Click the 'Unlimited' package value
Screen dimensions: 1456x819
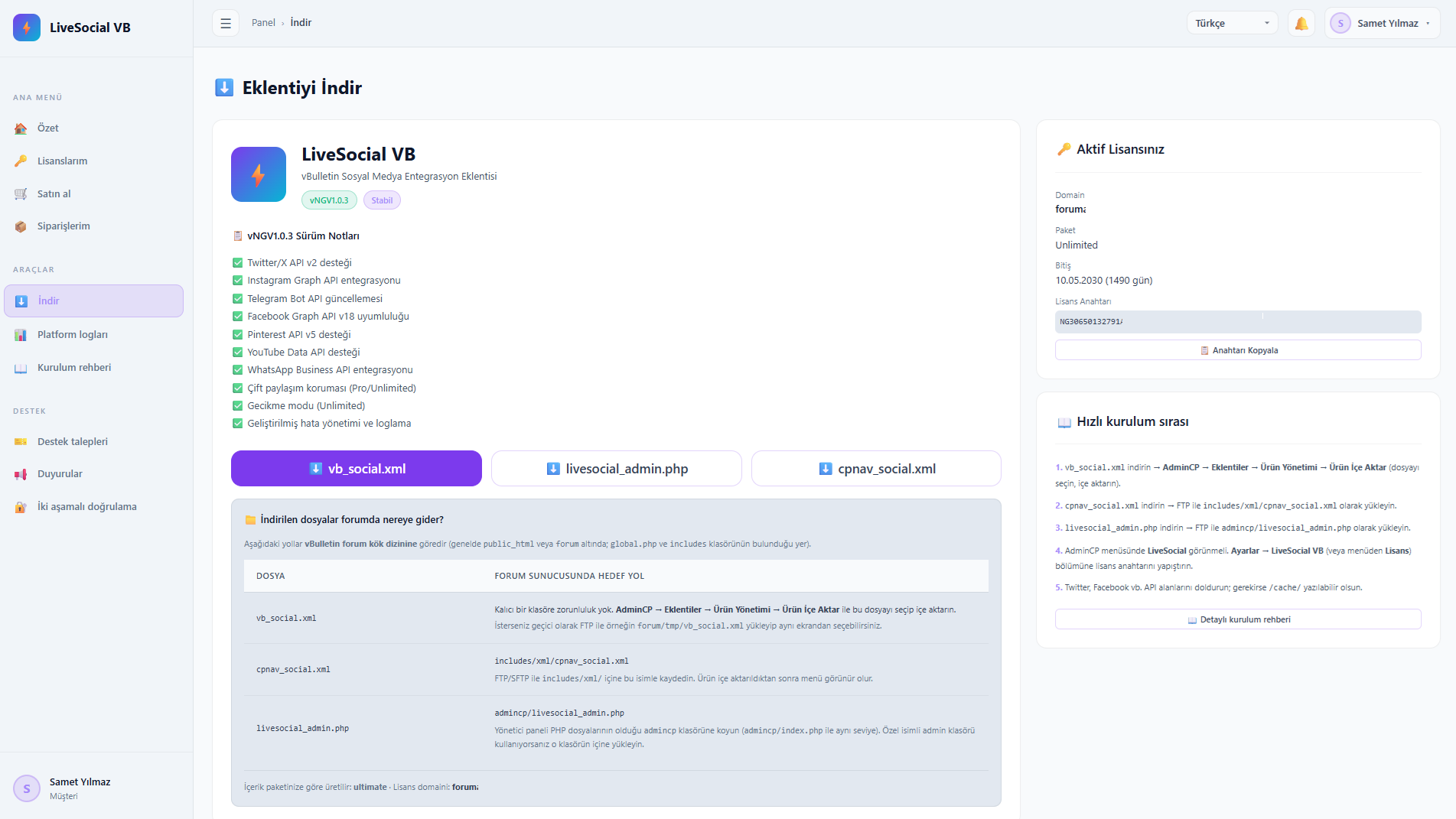[x=1077, y=245]
